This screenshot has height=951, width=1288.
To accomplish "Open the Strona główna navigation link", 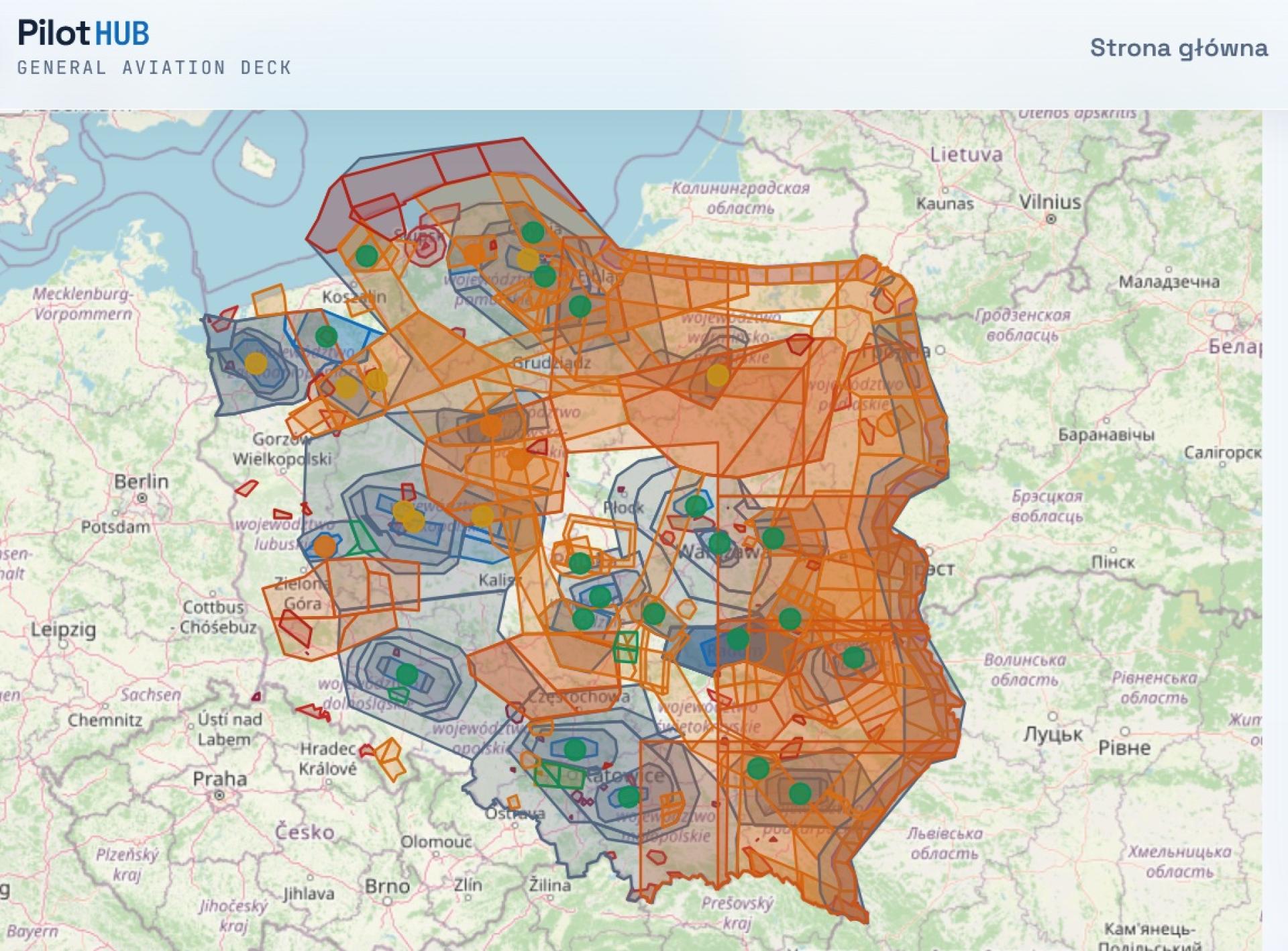I will (x=1178, y=48).
